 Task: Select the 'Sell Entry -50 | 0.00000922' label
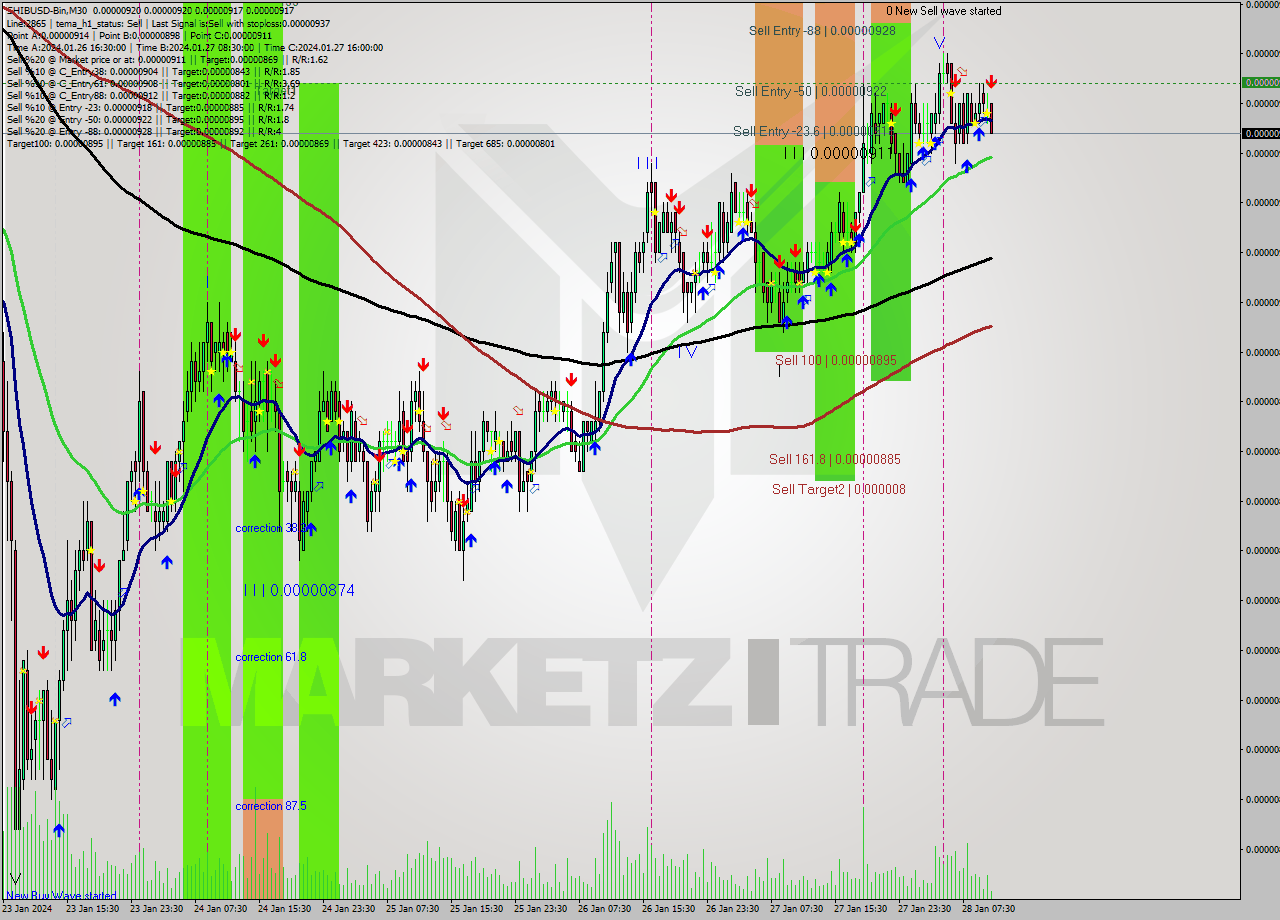tap(810, 91)
